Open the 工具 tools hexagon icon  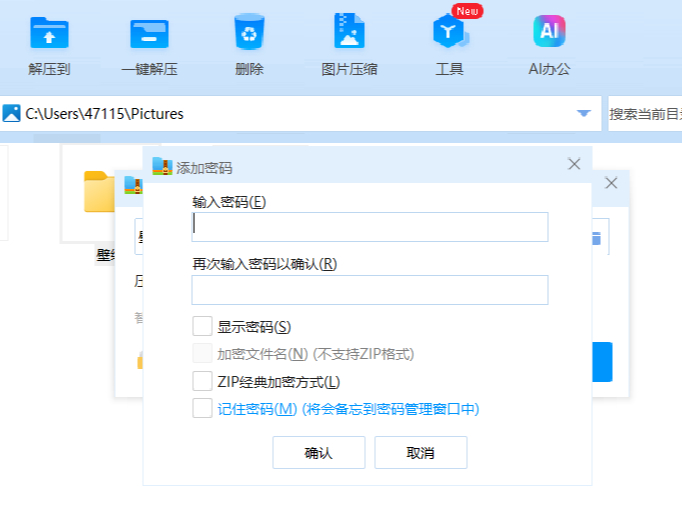(x=450, y=33)
